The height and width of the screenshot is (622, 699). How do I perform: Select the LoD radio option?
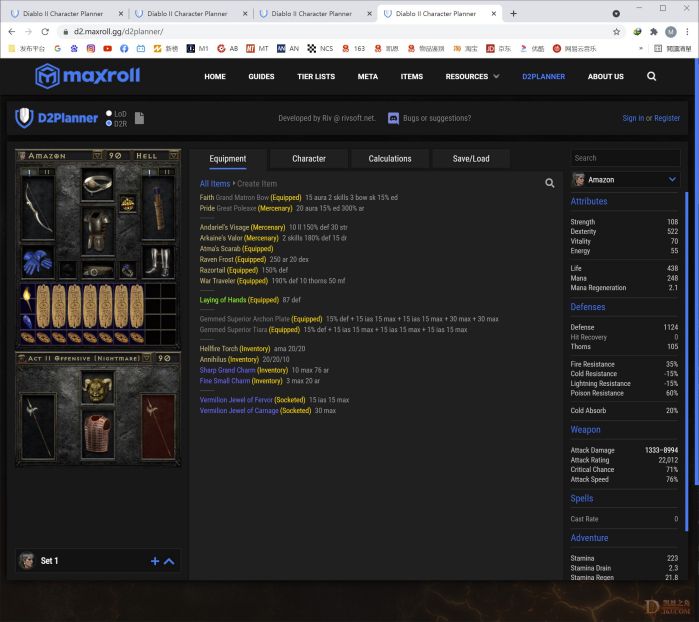point(109,113)
